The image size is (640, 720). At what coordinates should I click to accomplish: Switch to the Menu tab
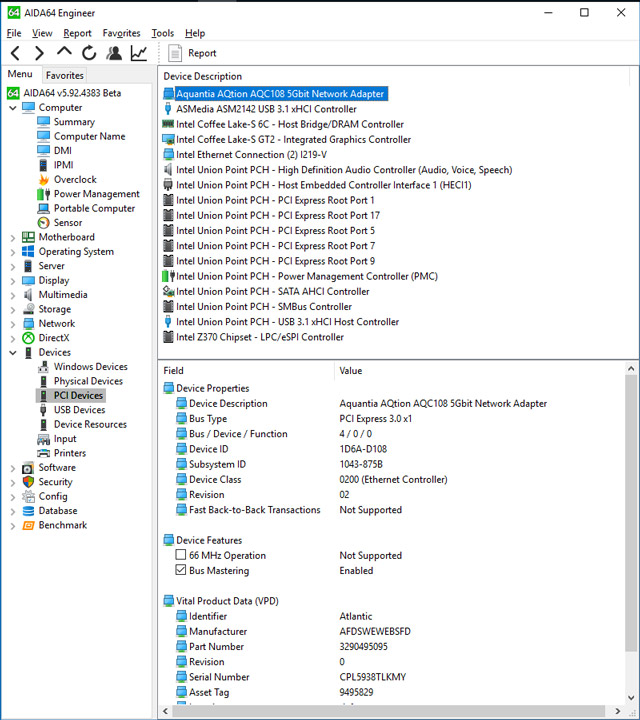pos(20,74)
